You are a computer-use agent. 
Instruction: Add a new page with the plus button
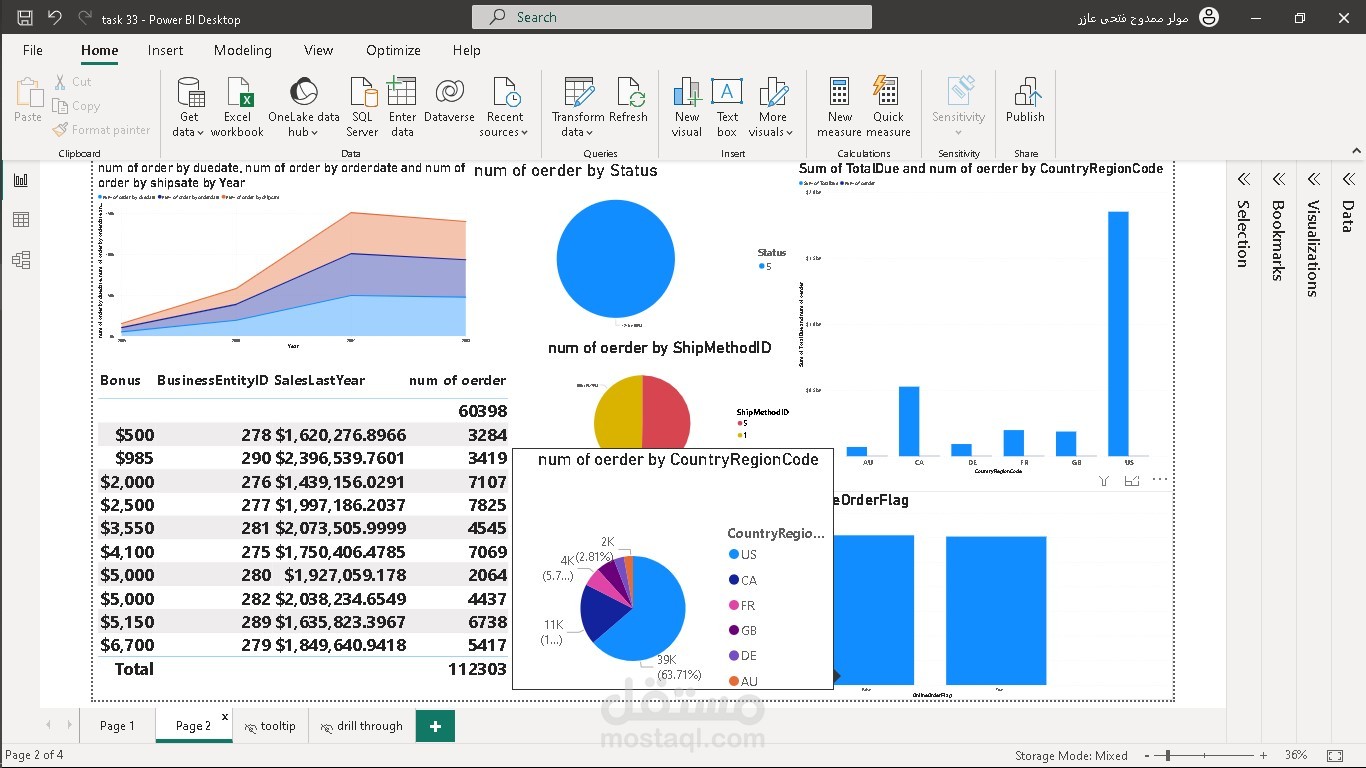pos(434,725)
